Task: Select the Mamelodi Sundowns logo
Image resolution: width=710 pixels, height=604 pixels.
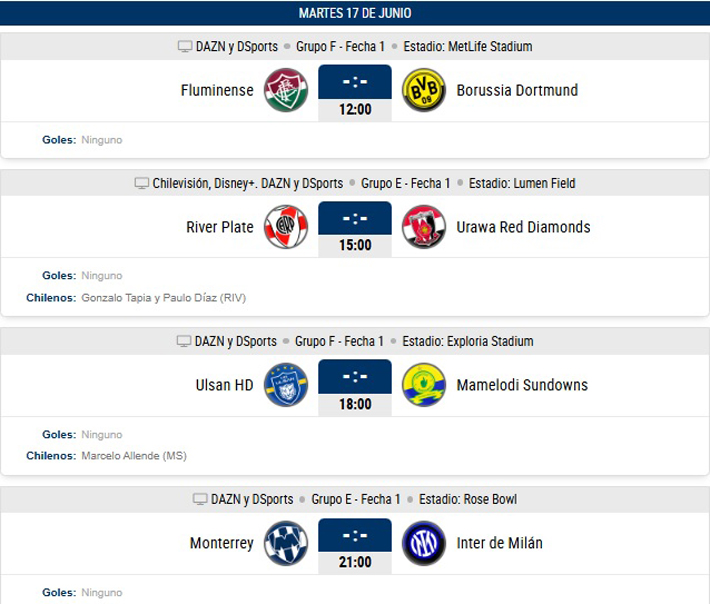Action: pyautogui.click(x=424, y=385)
